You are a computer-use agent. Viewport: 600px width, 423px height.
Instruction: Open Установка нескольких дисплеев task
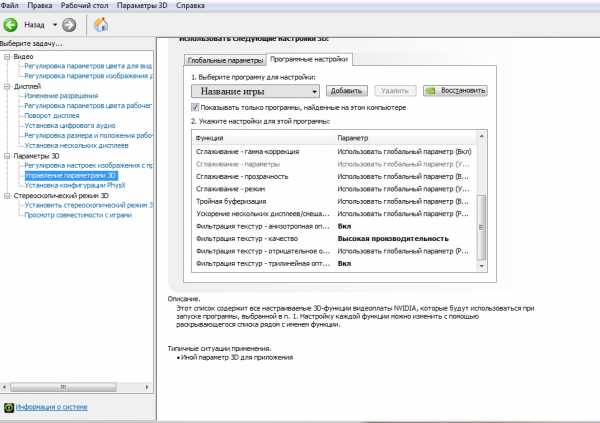coord(76,145)
